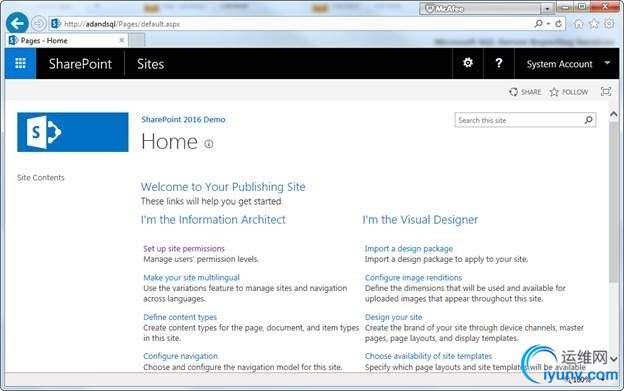The width and height of the screenshot is (624, 391).
Task: Open Import a design package link
Action: (409, 249)
